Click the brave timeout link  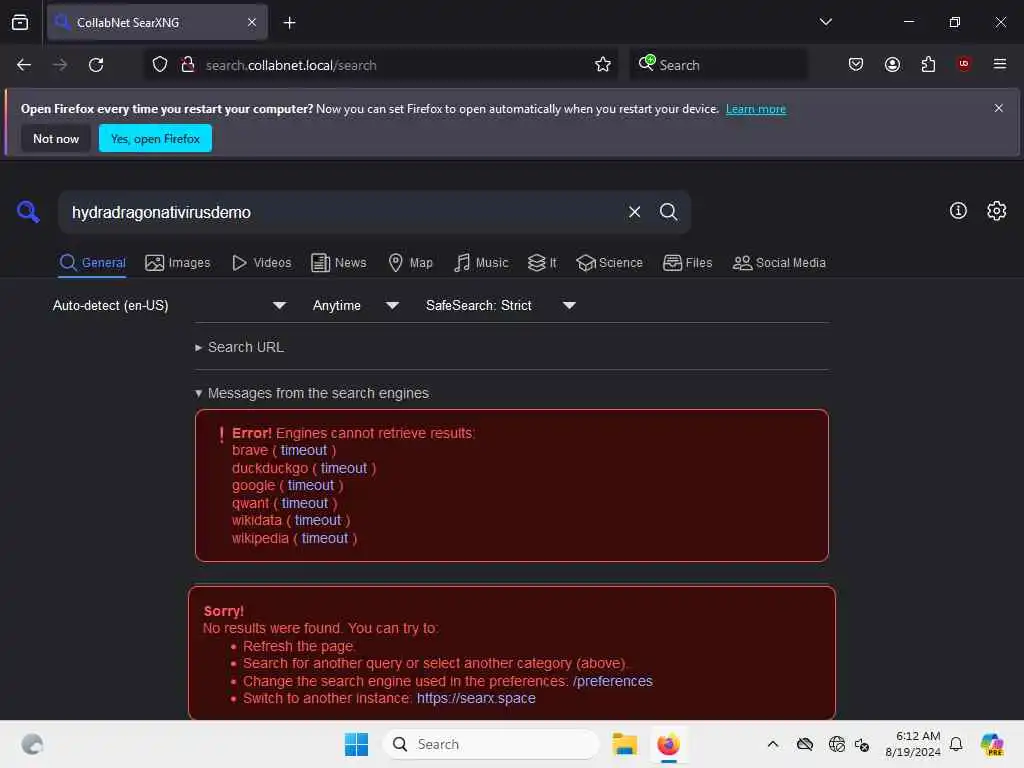coord(304,450)
